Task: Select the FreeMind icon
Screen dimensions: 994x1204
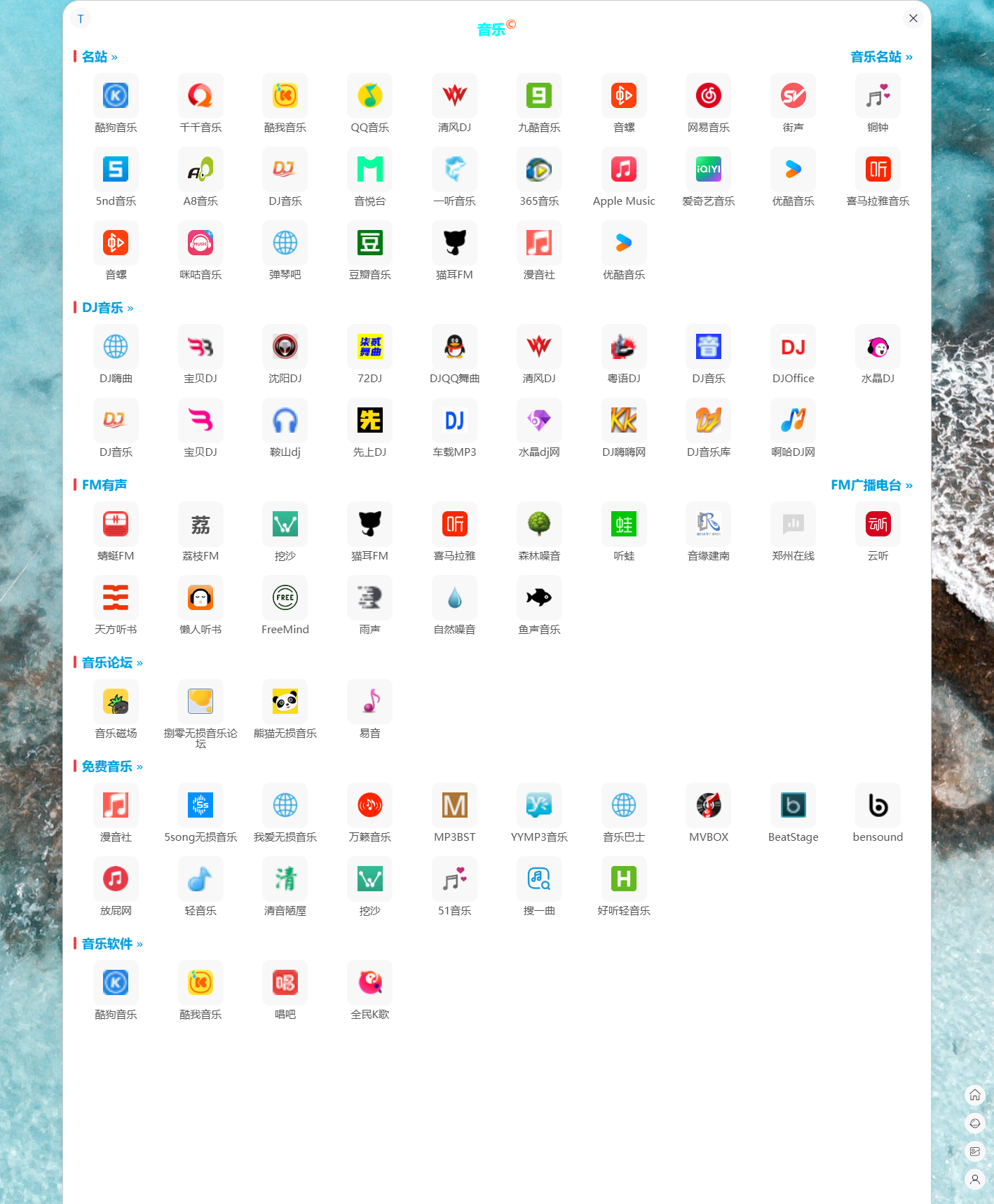Action: coord(285,598)
